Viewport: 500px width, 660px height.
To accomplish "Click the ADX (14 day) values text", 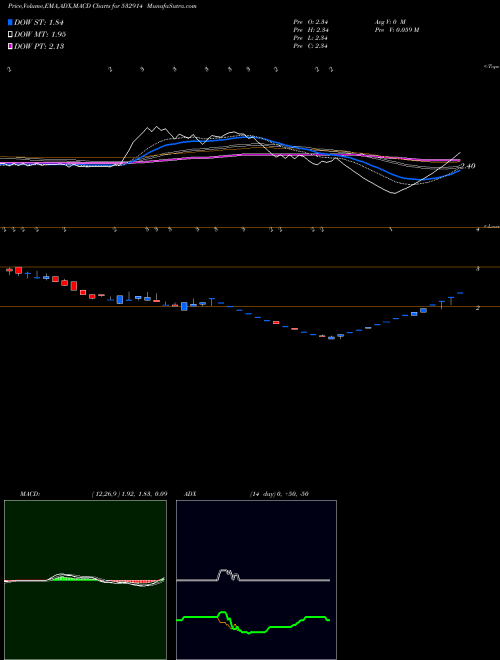I will [x=279, y=494].
